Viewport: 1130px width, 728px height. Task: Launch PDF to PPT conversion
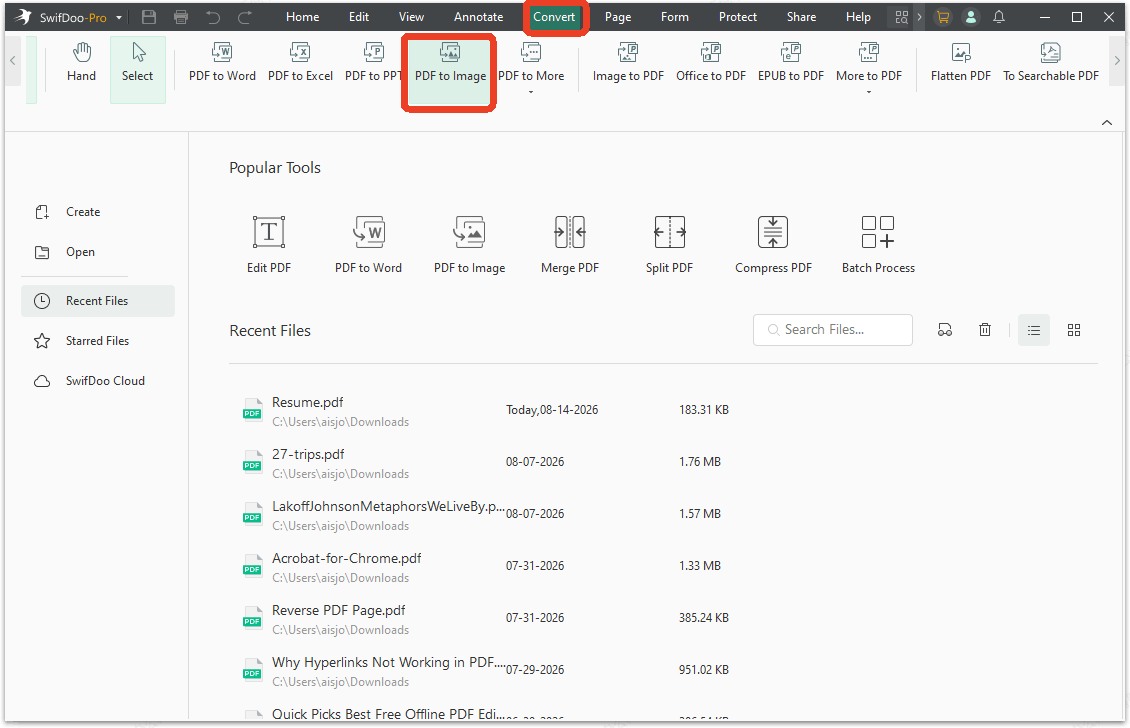(x=373, y=63)
